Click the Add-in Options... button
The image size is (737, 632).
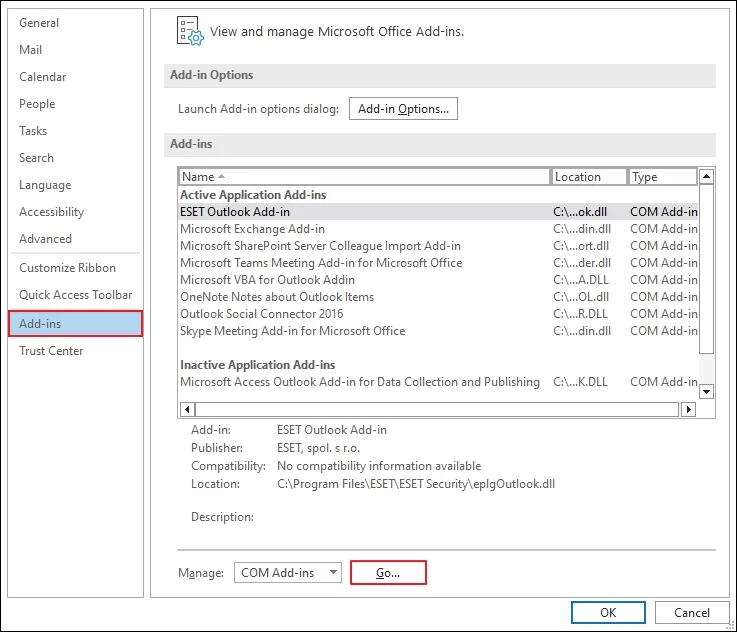pyautogui.click(x=403, y=109)
